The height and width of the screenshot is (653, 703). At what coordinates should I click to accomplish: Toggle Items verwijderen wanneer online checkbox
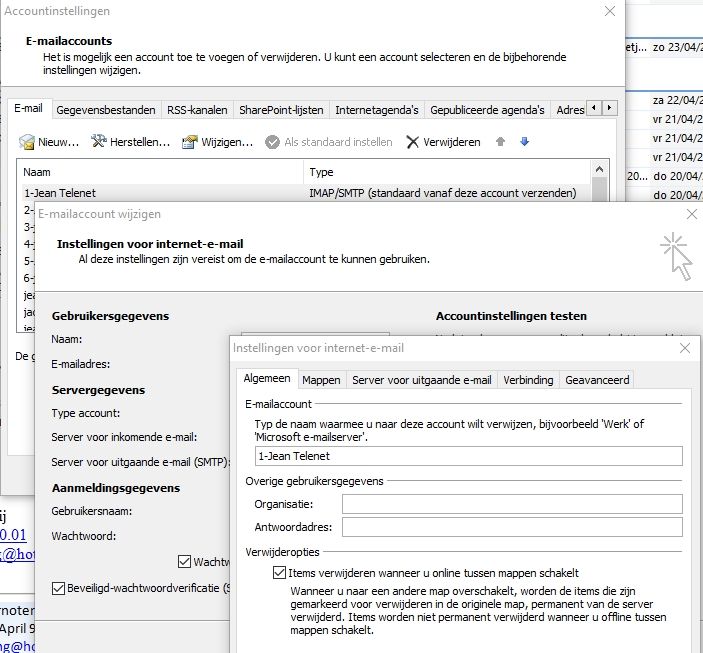279,573
